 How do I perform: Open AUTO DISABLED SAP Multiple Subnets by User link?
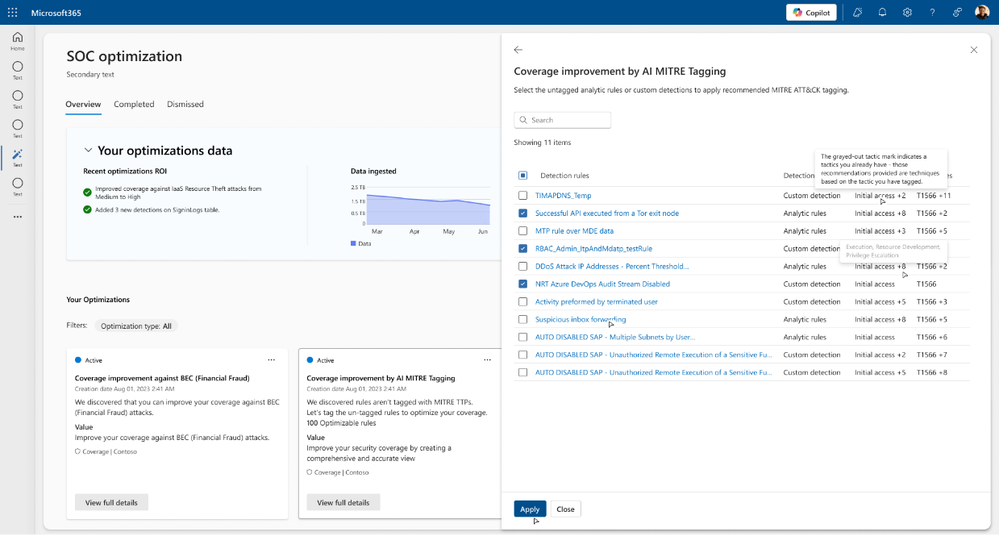click(x=615, y=337)
